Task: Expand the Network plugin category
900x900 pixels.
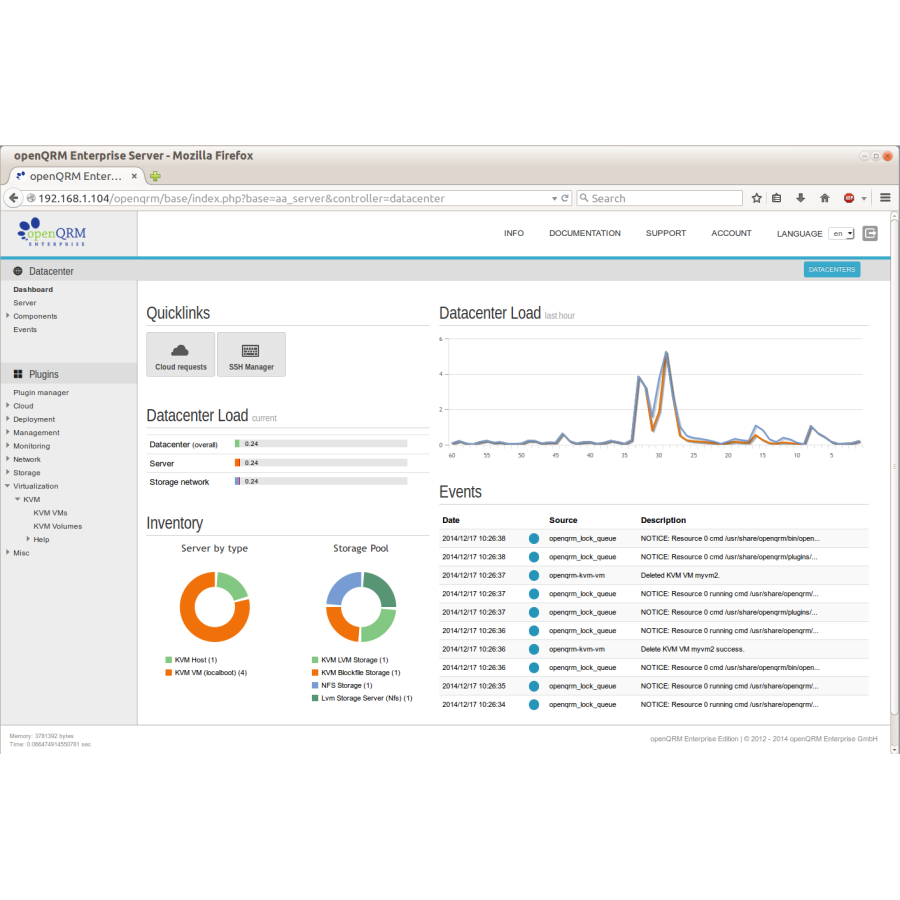Action: click(7, 459)
